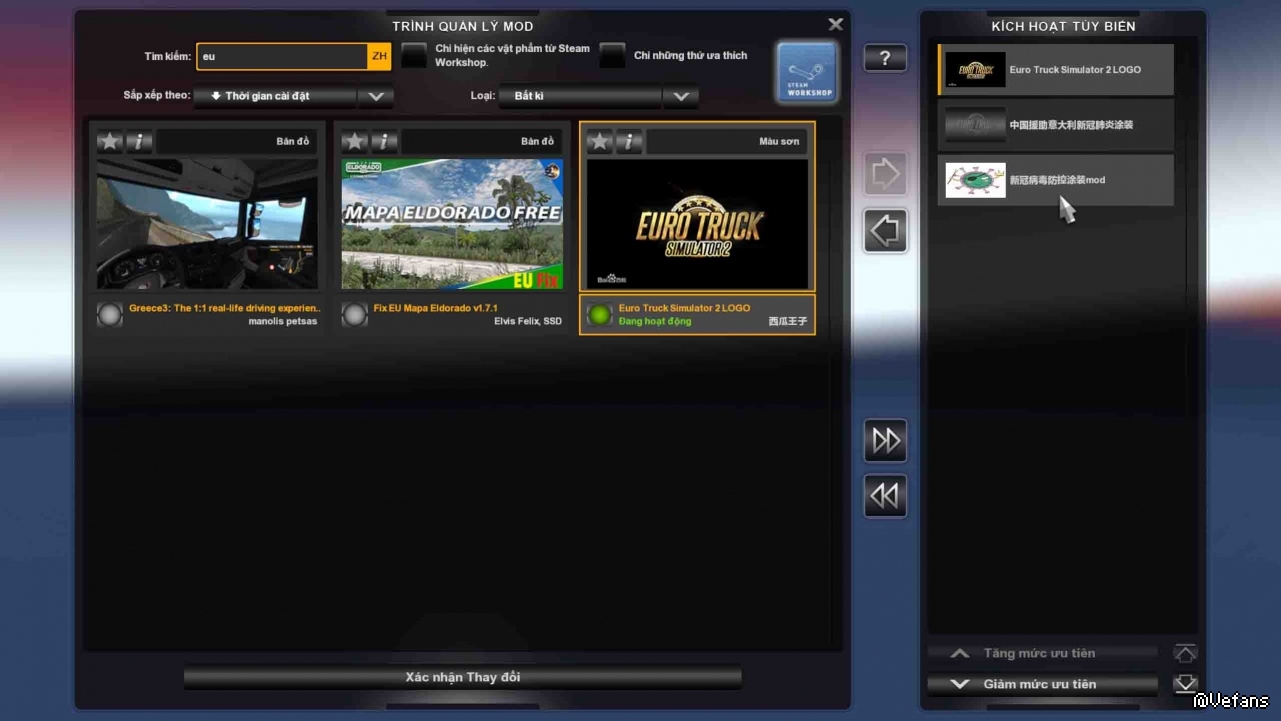Click 'Greece3: The 1:1 real-life driving' title
The height and width of the screenshot is (721, 1281).
[225, 308]
